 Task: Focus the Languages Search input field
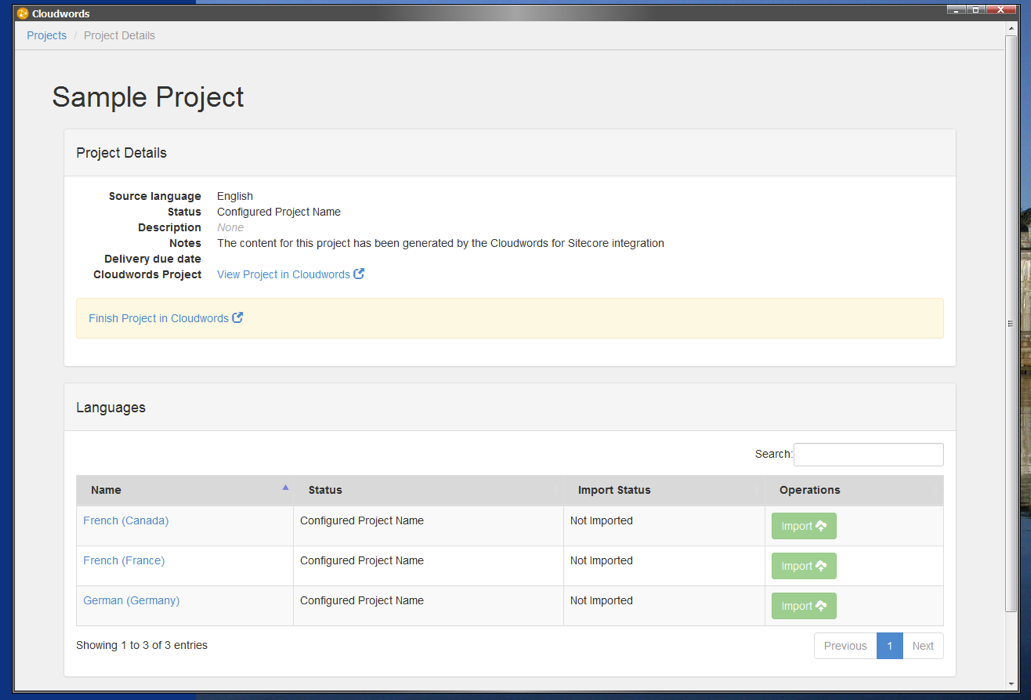tap(868, 454)
